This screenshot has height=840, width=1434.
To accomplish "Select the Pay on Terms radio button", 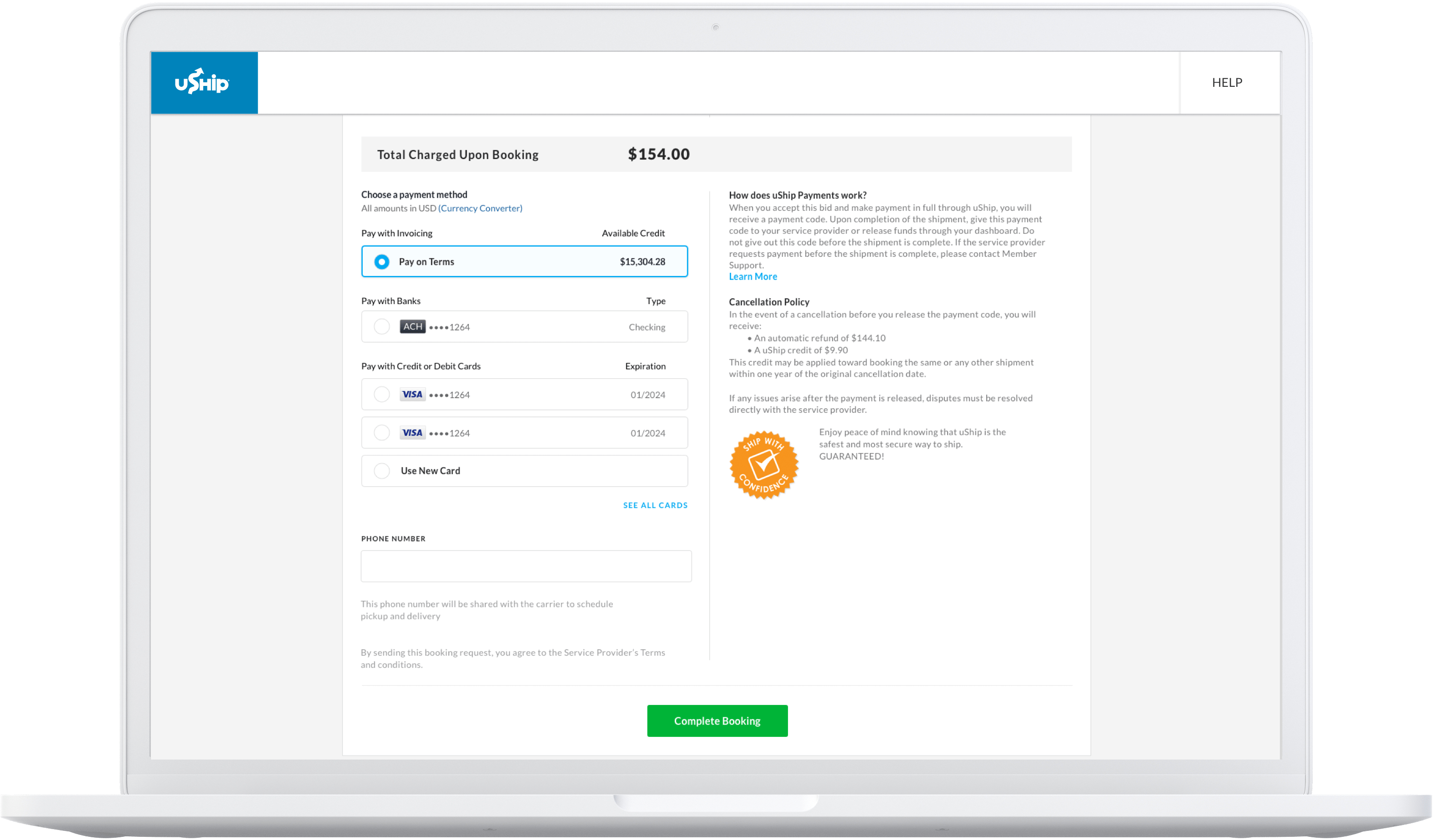I will pyautogui.click(x=382, y=262).
